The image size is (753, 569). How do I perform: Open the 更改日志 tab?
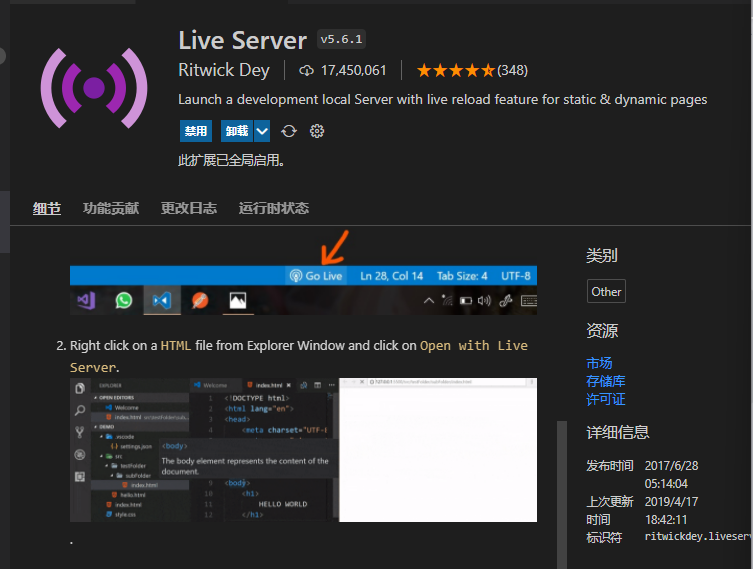click(x=189, y=208)
